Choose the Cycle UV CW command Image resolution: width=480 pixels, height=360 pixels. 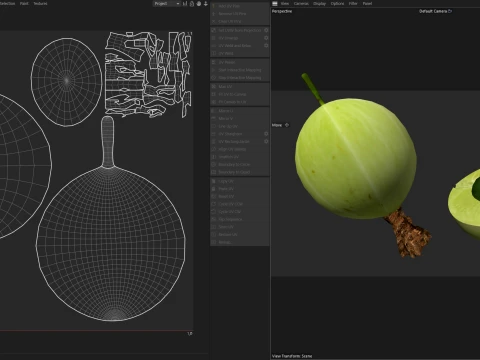pyautogui.click(x=240, y=211)
